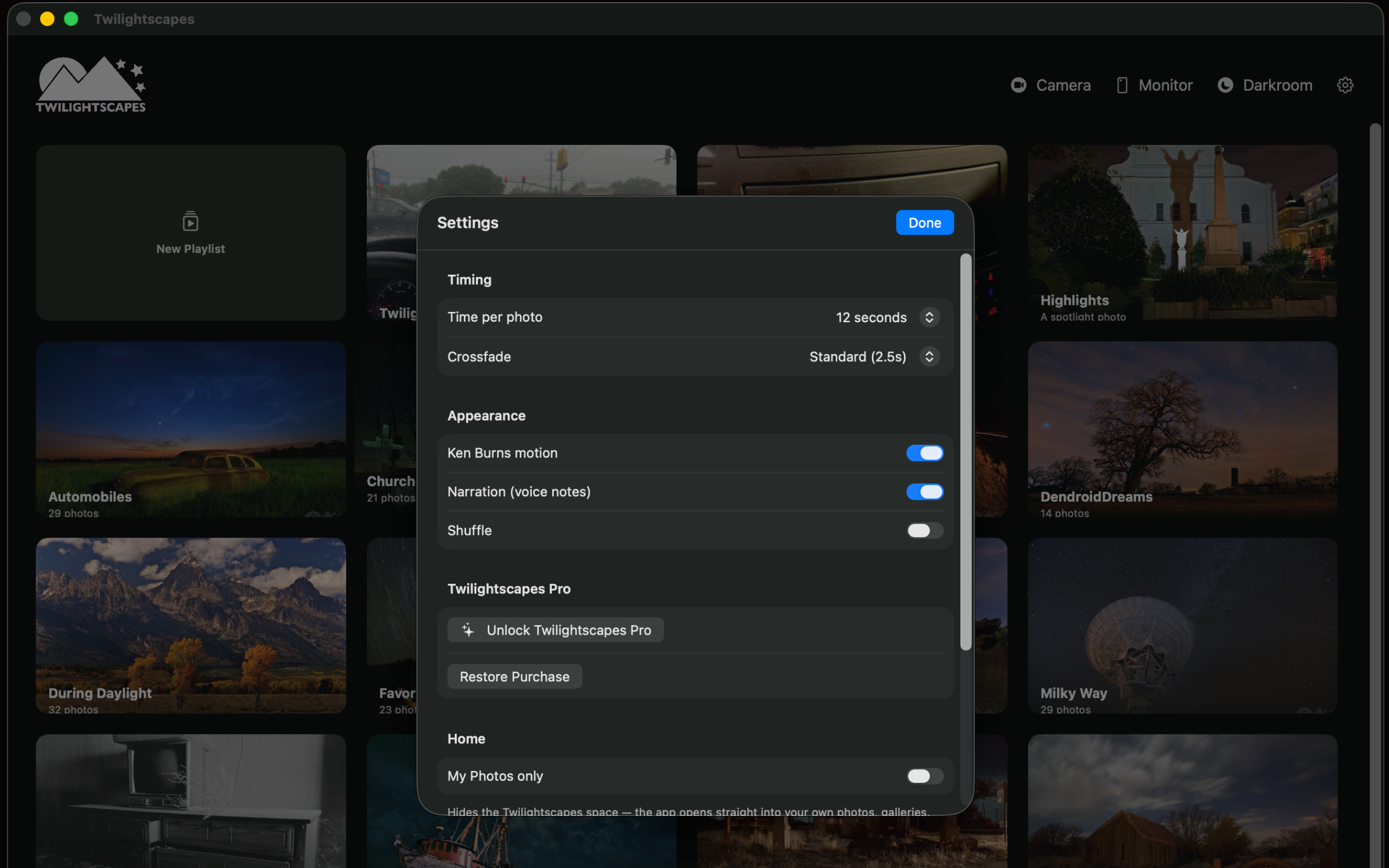Minimize the Twilightscapes window
The width and height of the screenshot is (1389, 868).
coord(47,19)
